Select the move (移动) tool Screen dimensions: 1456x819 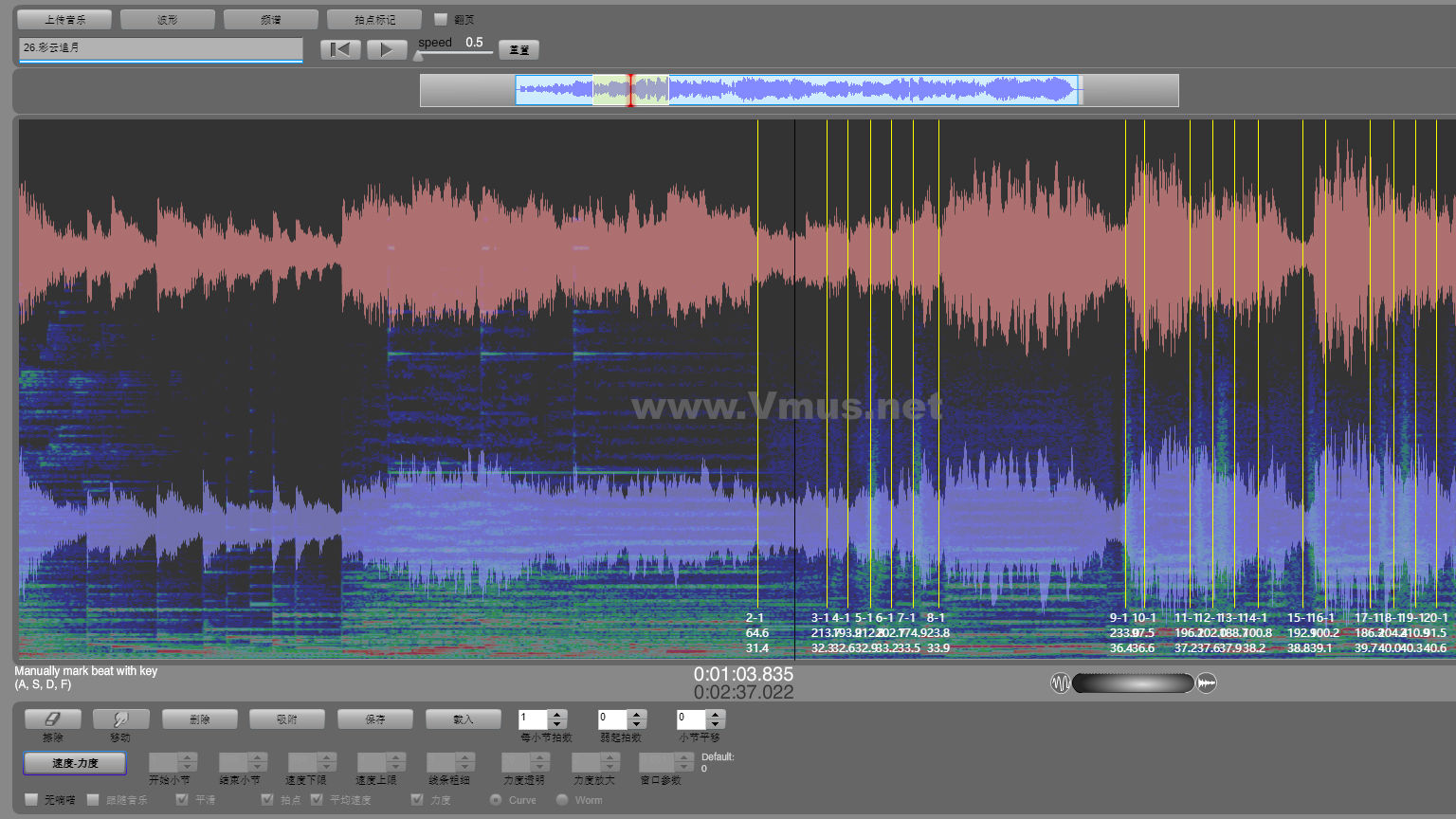click(120, 719)
